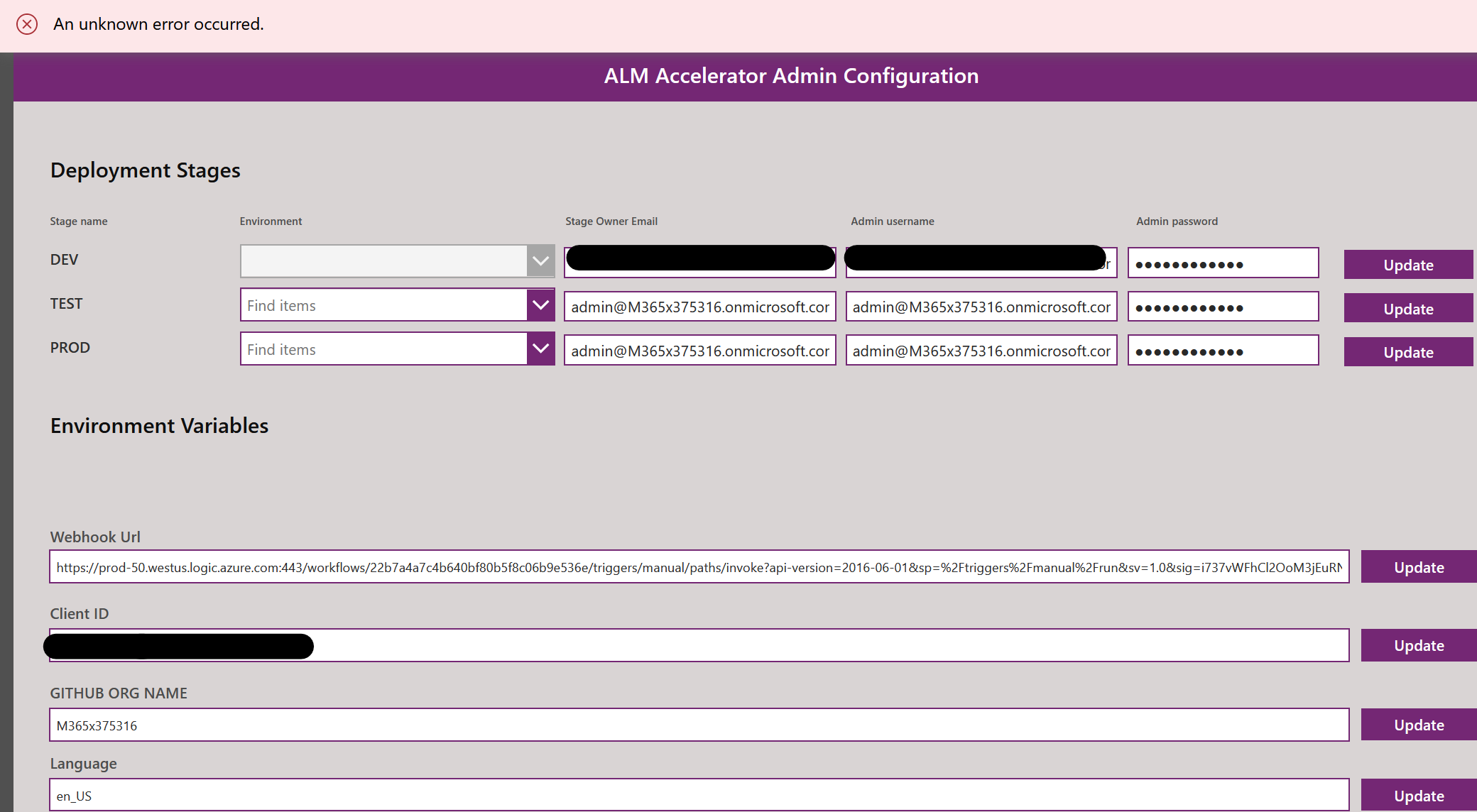Open the DEV stage Environment dropdown
This screenshot has width=1477, height=812.
(540, 260)
